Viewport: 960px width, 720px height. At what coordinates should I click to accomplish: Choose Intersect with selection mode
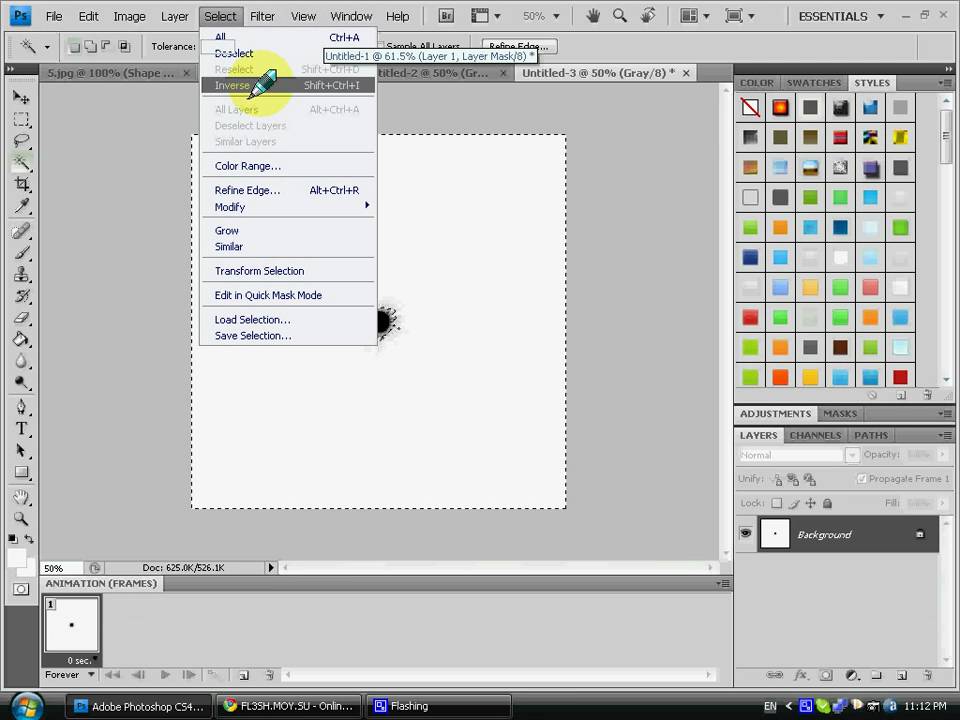(124, 45)
